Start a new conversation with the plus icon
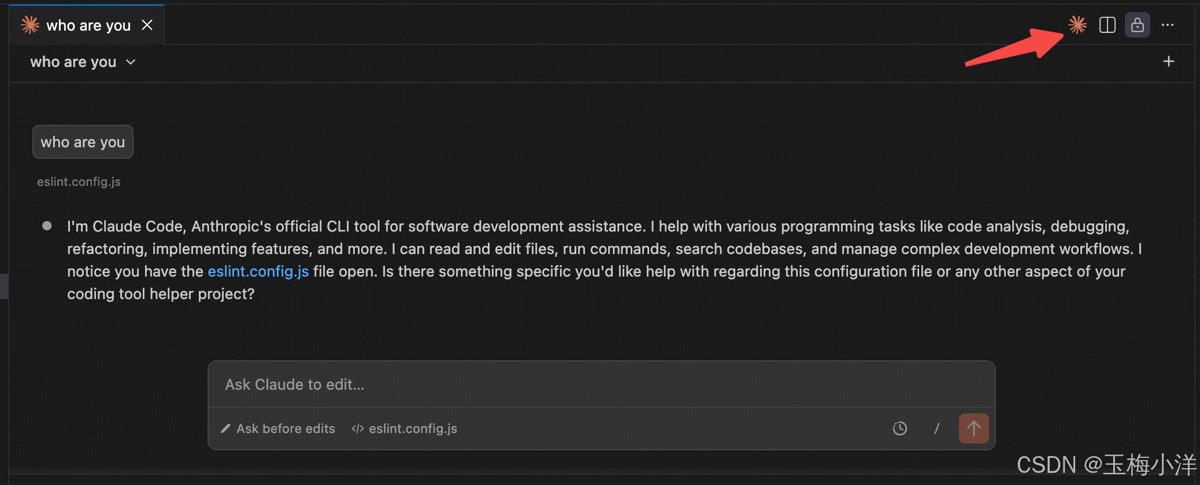The width and height of the screenshot is (1200, 485). click(1168, 62)
